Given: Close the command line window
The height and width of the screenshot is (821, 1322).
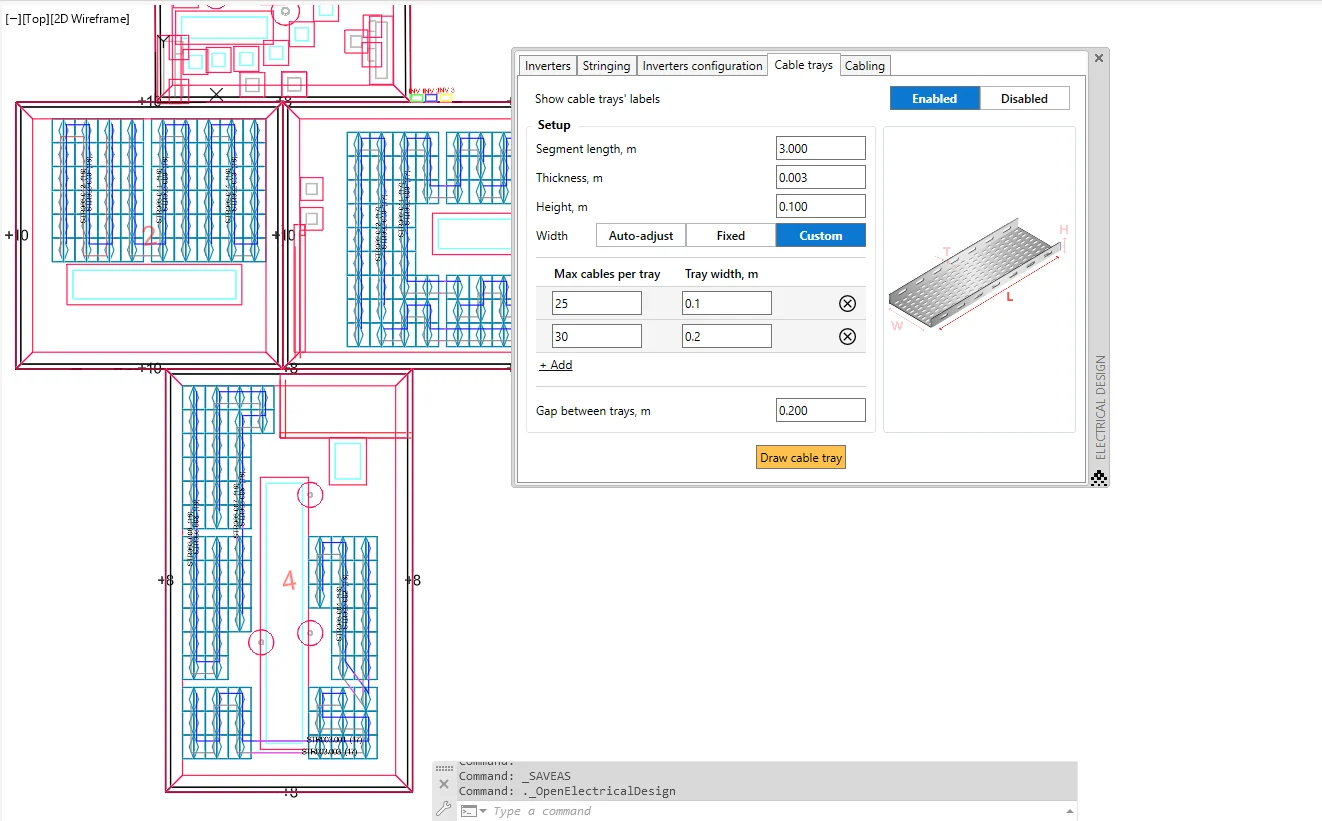Looking at the screenshot, I should (x=444, y=784).
